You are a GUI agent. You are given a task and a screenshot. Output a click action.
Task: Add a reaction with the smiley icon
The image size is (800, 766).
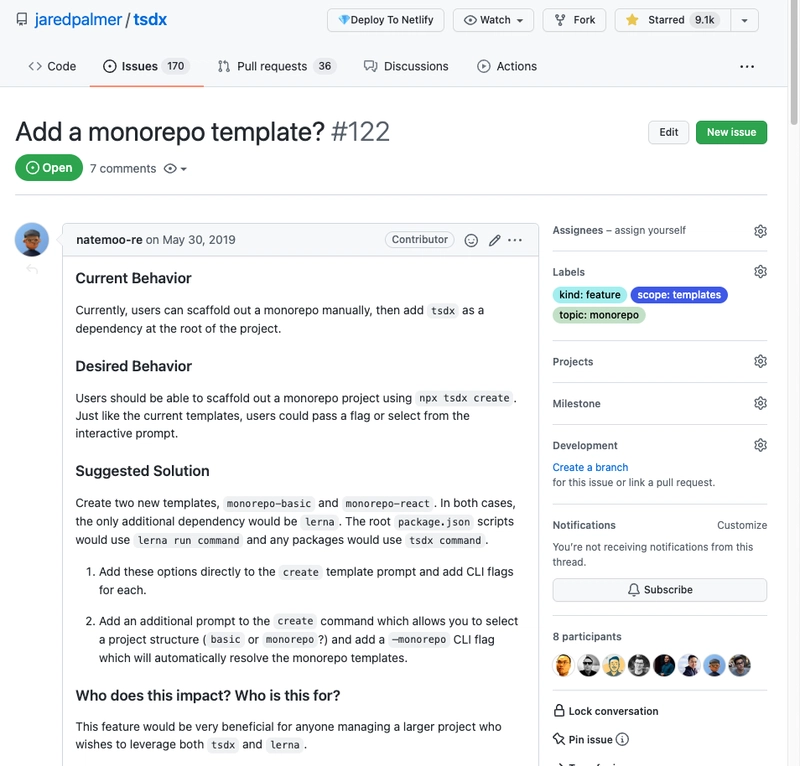tap(471, 240)
